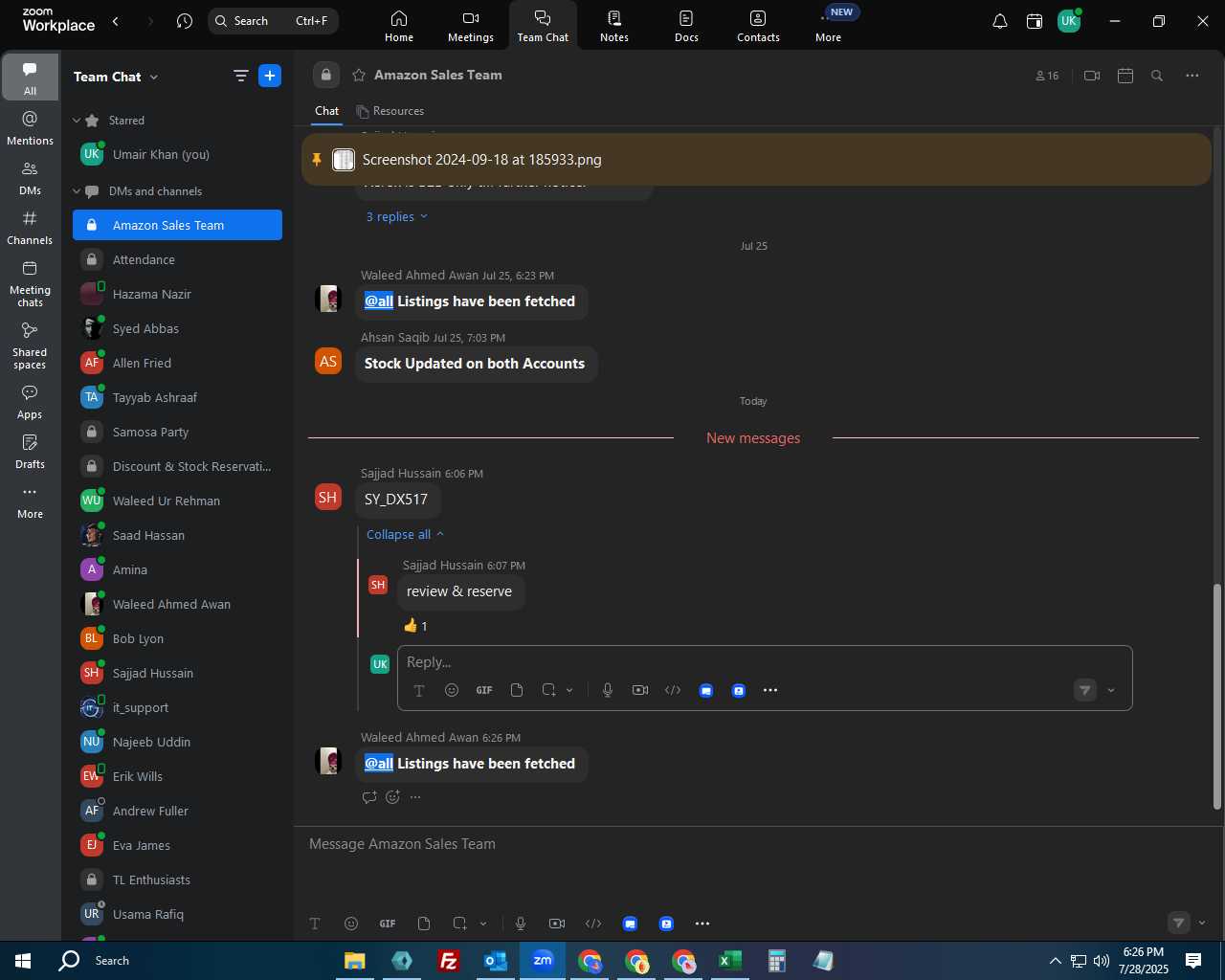The image size is (1225, 980).
Task: Open the calendar icon in the top bar
Action: click(1035, 21)
